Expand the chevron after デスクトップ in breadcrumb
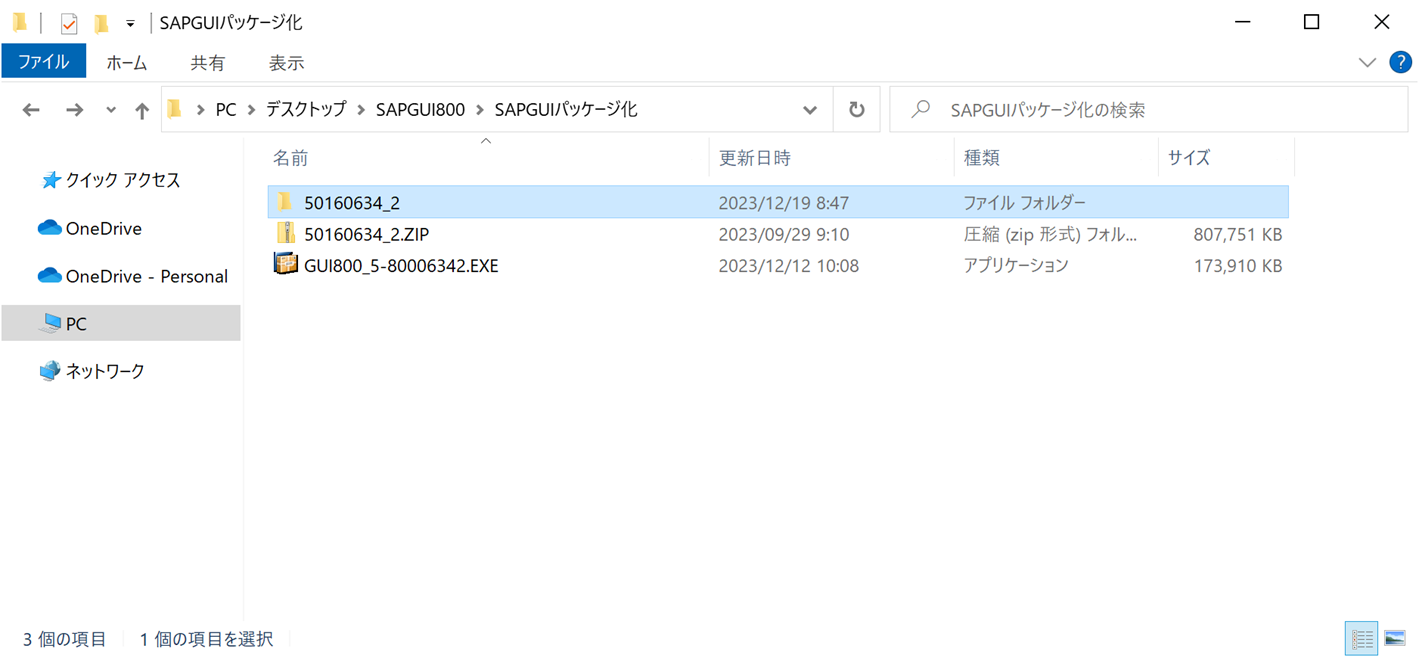The width and height of the screenshot is (1419, 657). point(362,110)
